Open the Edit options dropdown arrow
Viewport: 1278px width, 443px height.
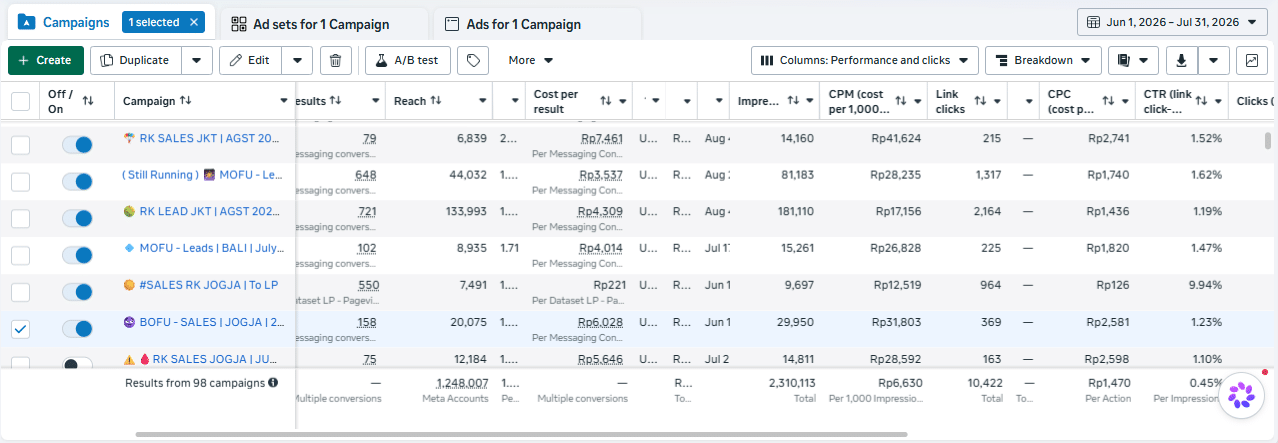click(x=297, y=60)
